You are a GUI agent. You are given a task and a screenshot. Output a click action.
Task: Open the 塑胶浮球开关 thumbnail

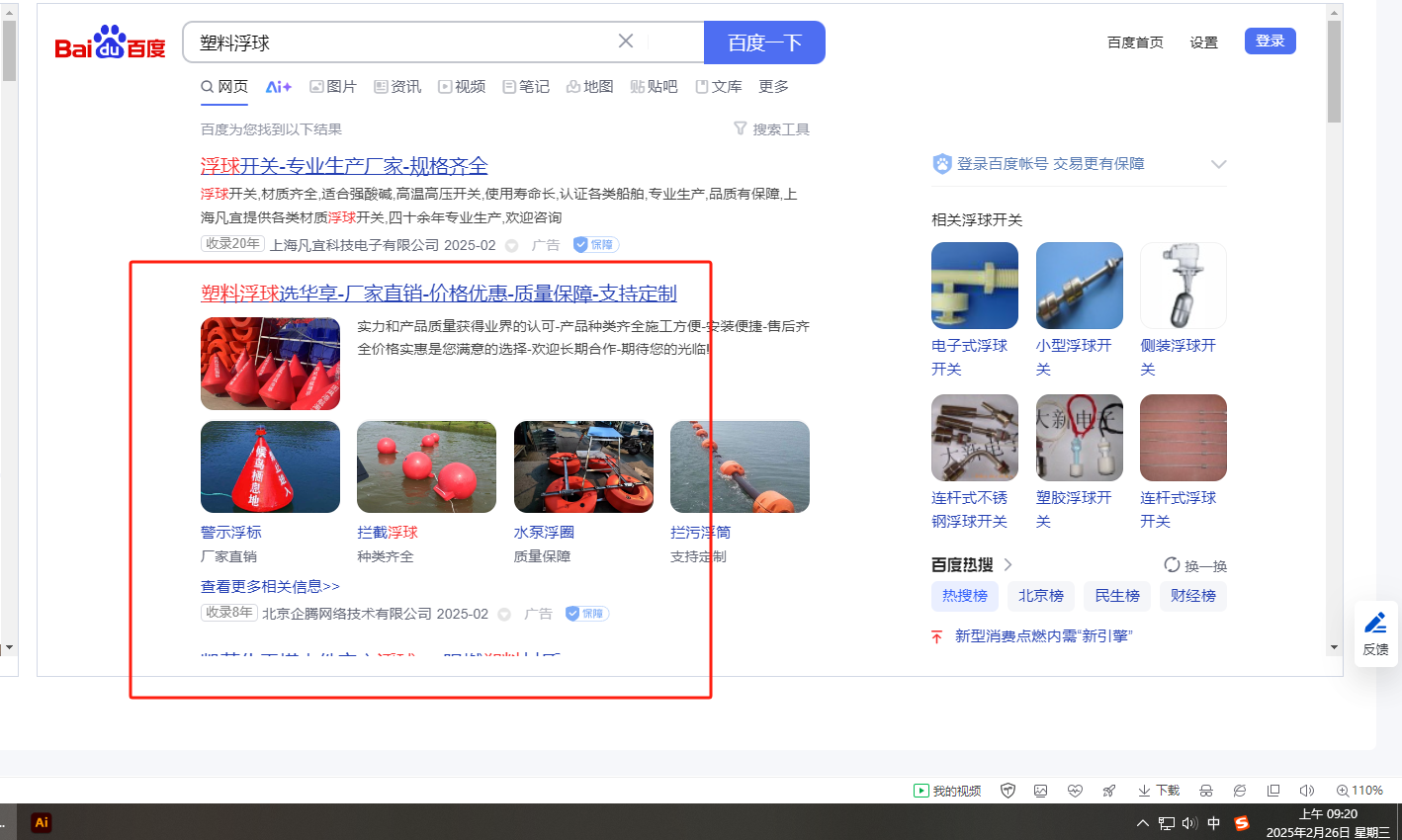coord(1080,438)
